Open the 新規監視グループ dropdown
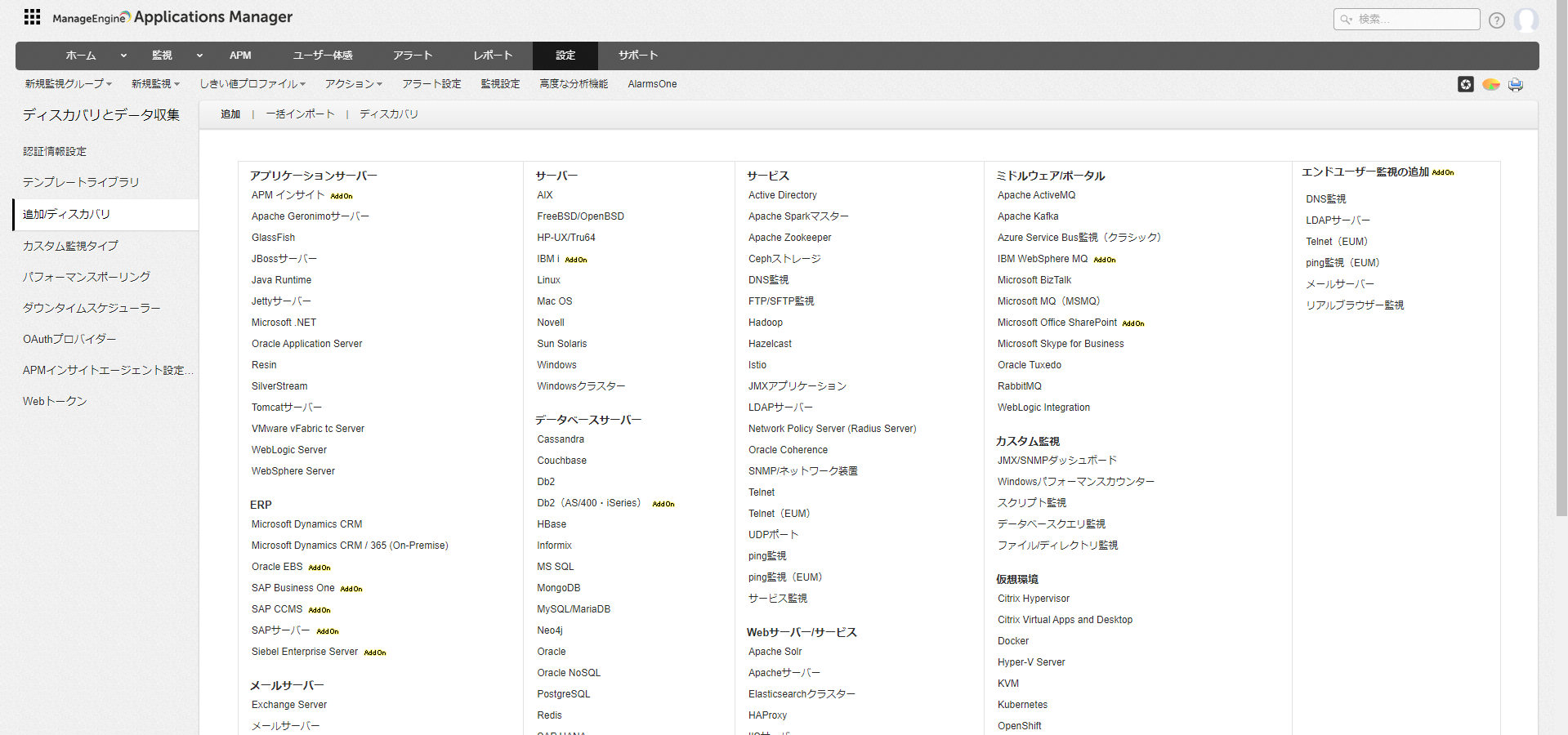The image size is (1568, 735). pyautogui.click(x=69, y=84)
